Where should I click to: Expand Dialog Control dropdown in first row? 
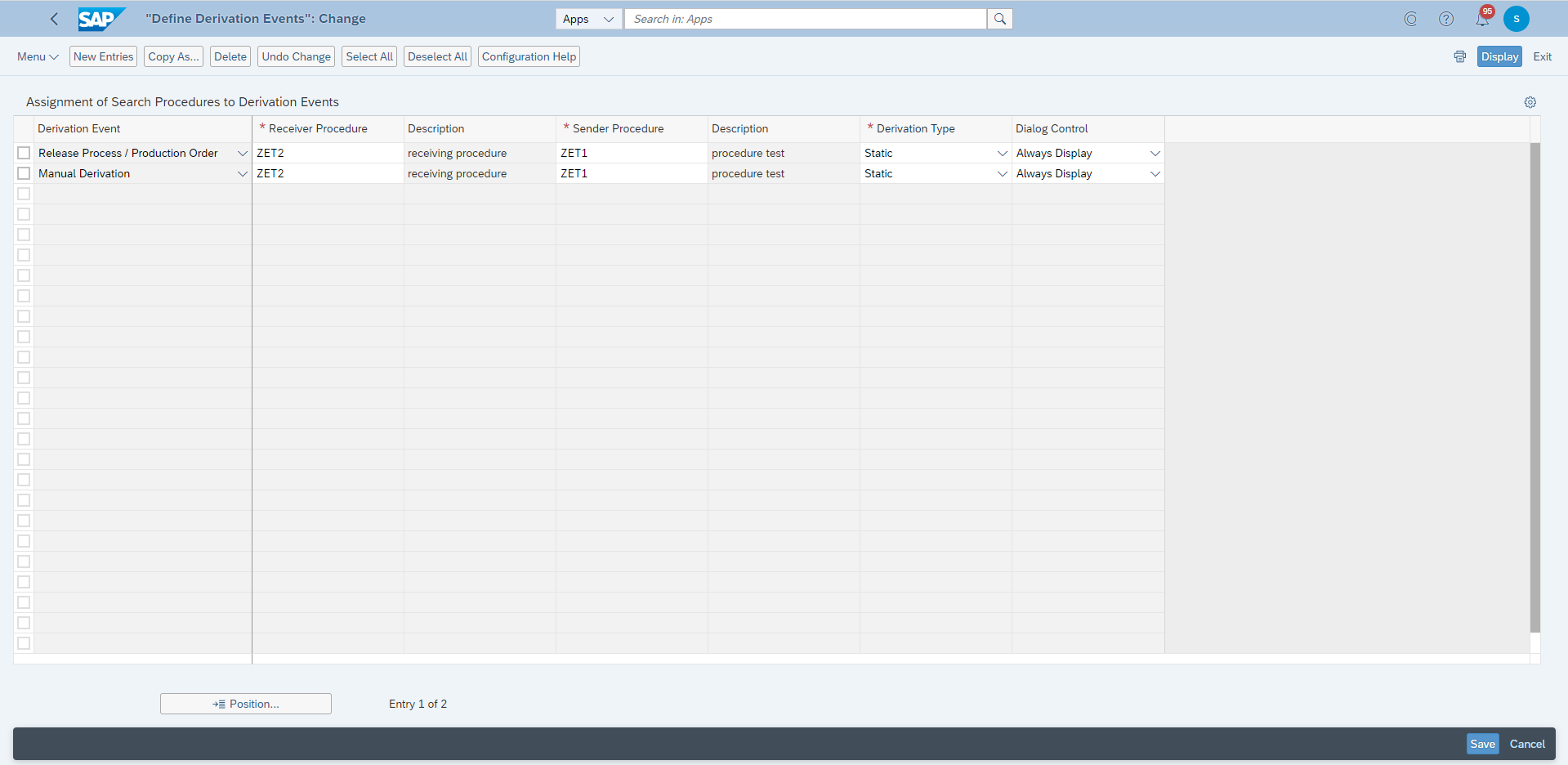[1155, 154]
